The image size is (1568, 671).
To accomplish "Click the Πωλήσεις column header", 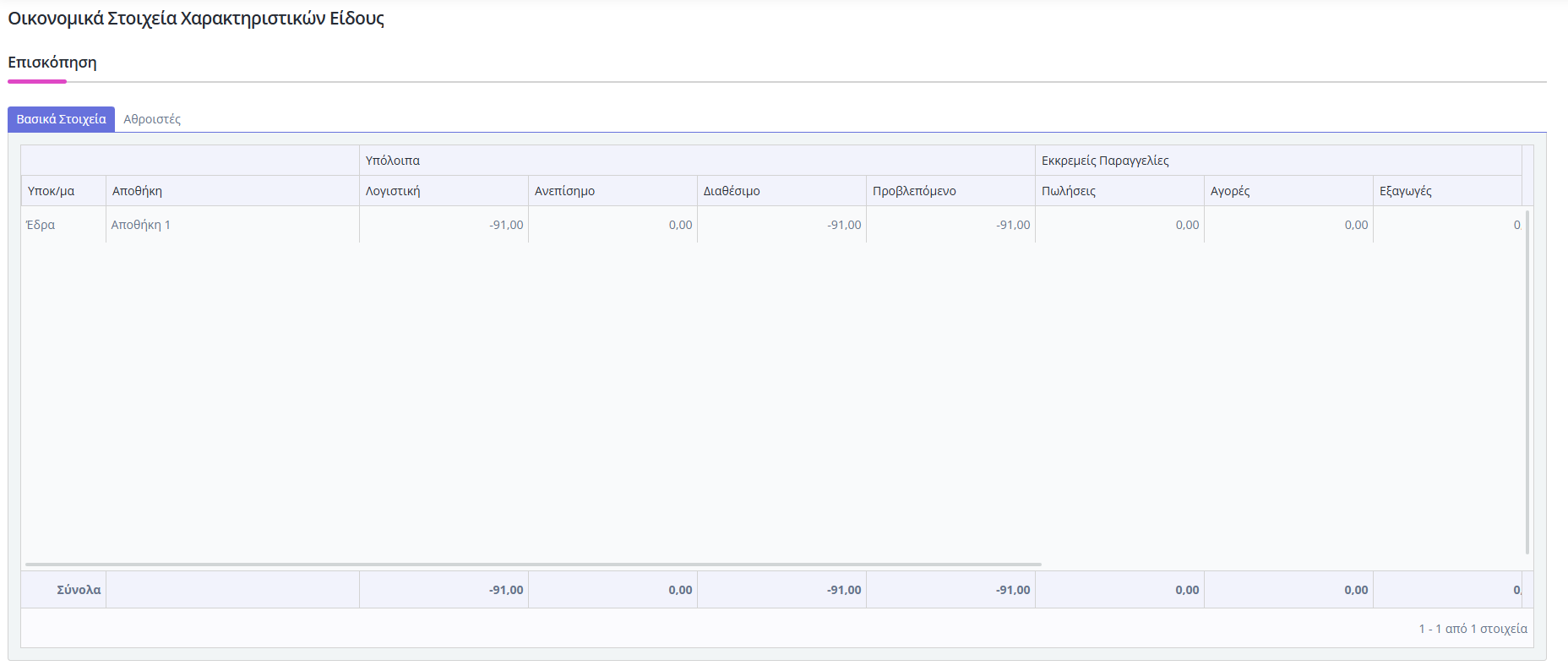I will (x=1119, y=191).
